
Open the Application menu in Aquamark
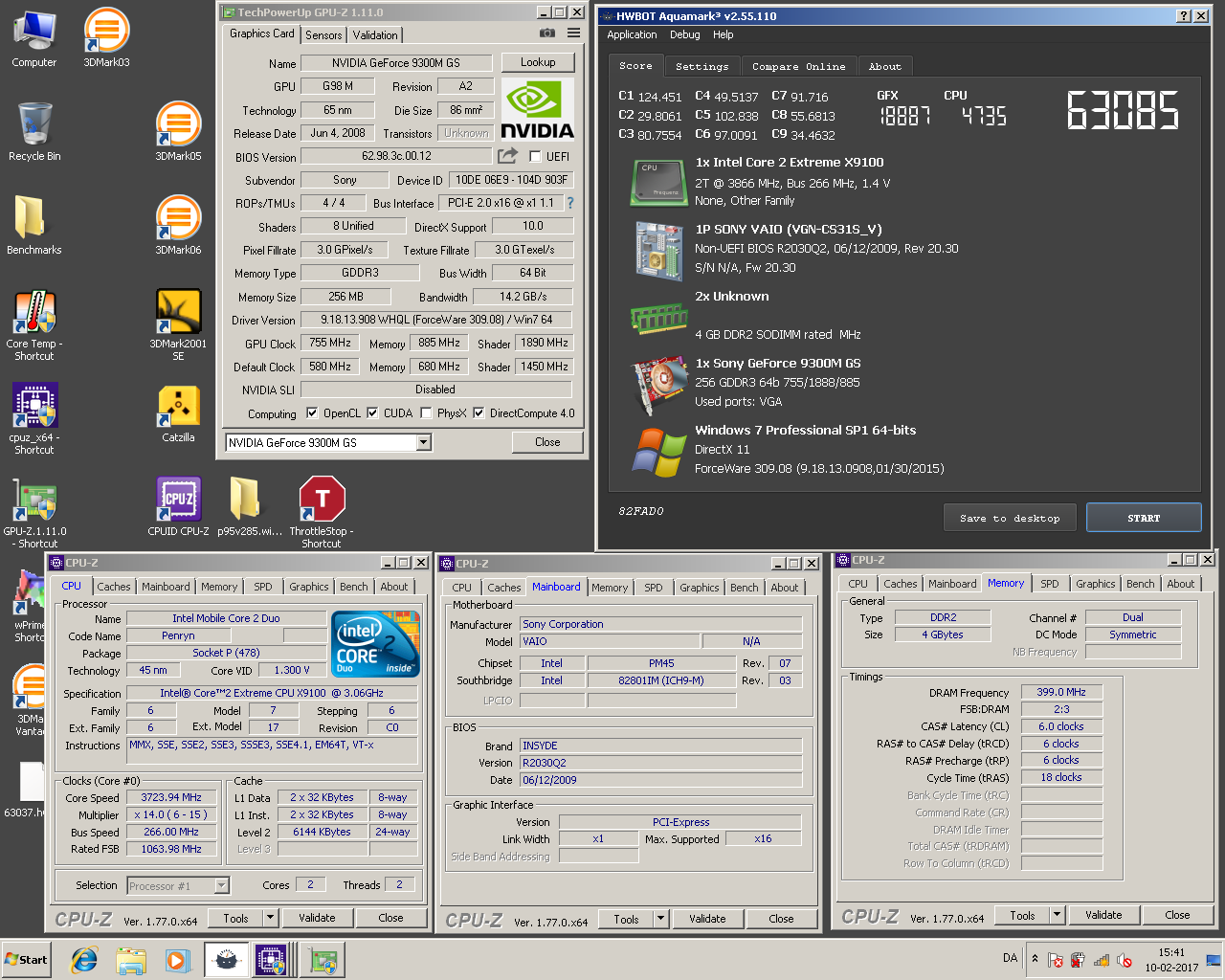pyautogui.click(x=632, y=34)
